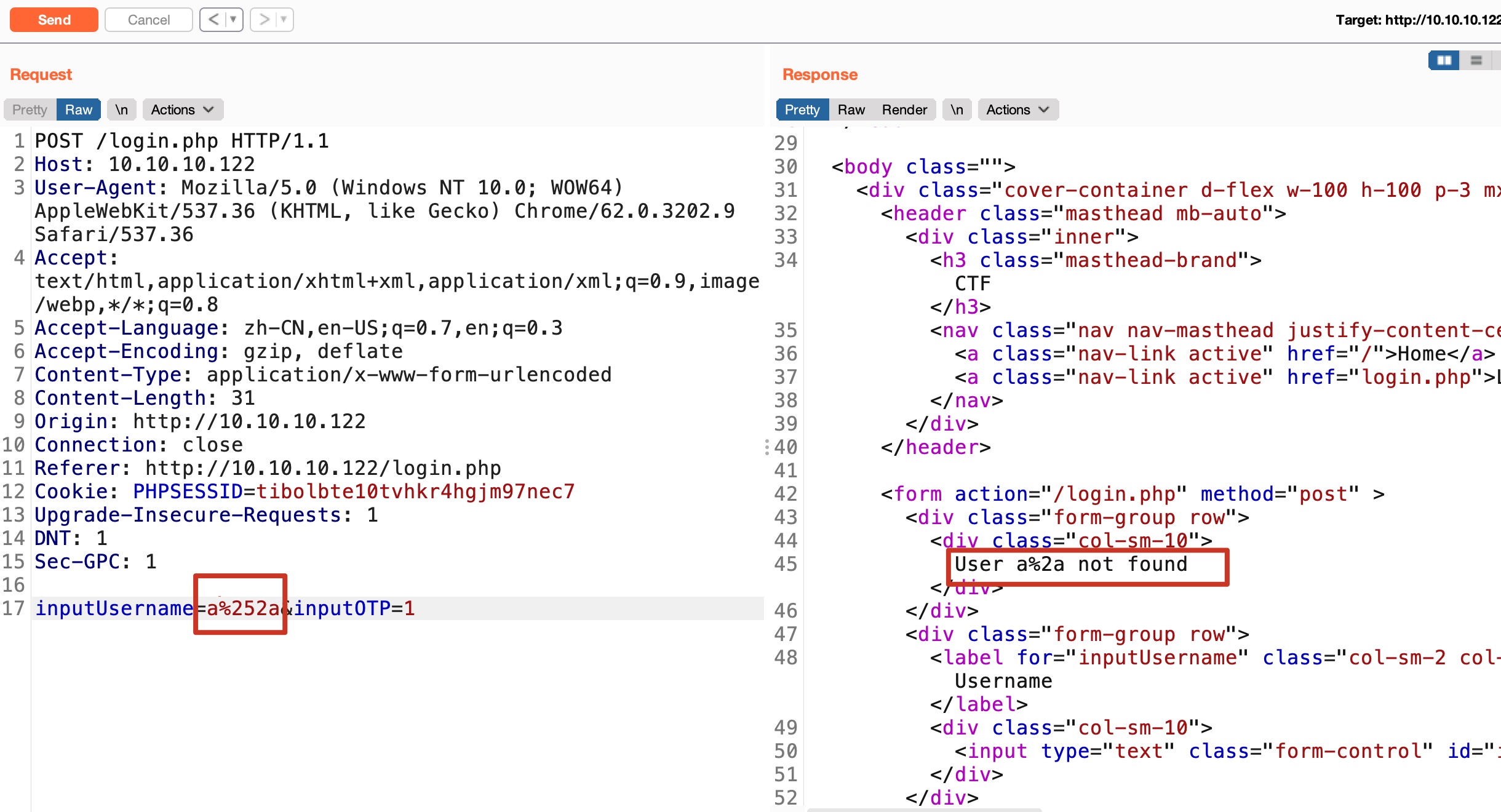Screen dimensions: 1501x812
Task: Expand the response Actions menu
Action: click(x=1017, y=109)
